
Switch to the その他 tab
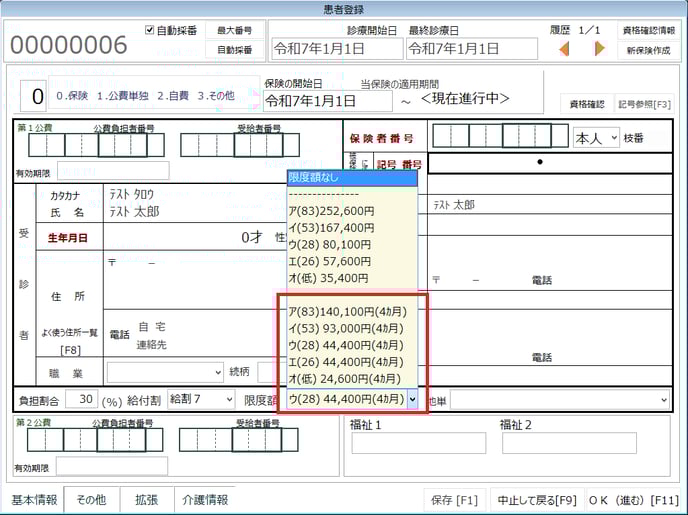(91, 499)
